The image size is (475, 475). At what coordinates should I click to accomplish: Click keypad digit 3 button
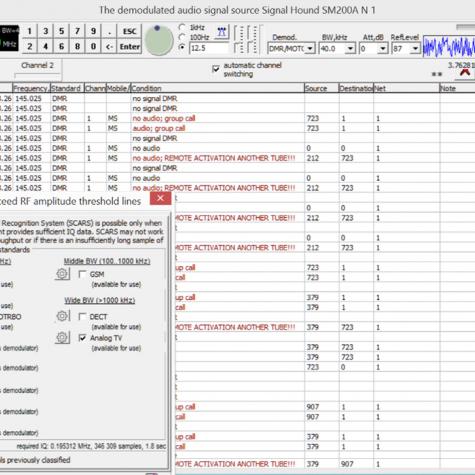[46, 31]
